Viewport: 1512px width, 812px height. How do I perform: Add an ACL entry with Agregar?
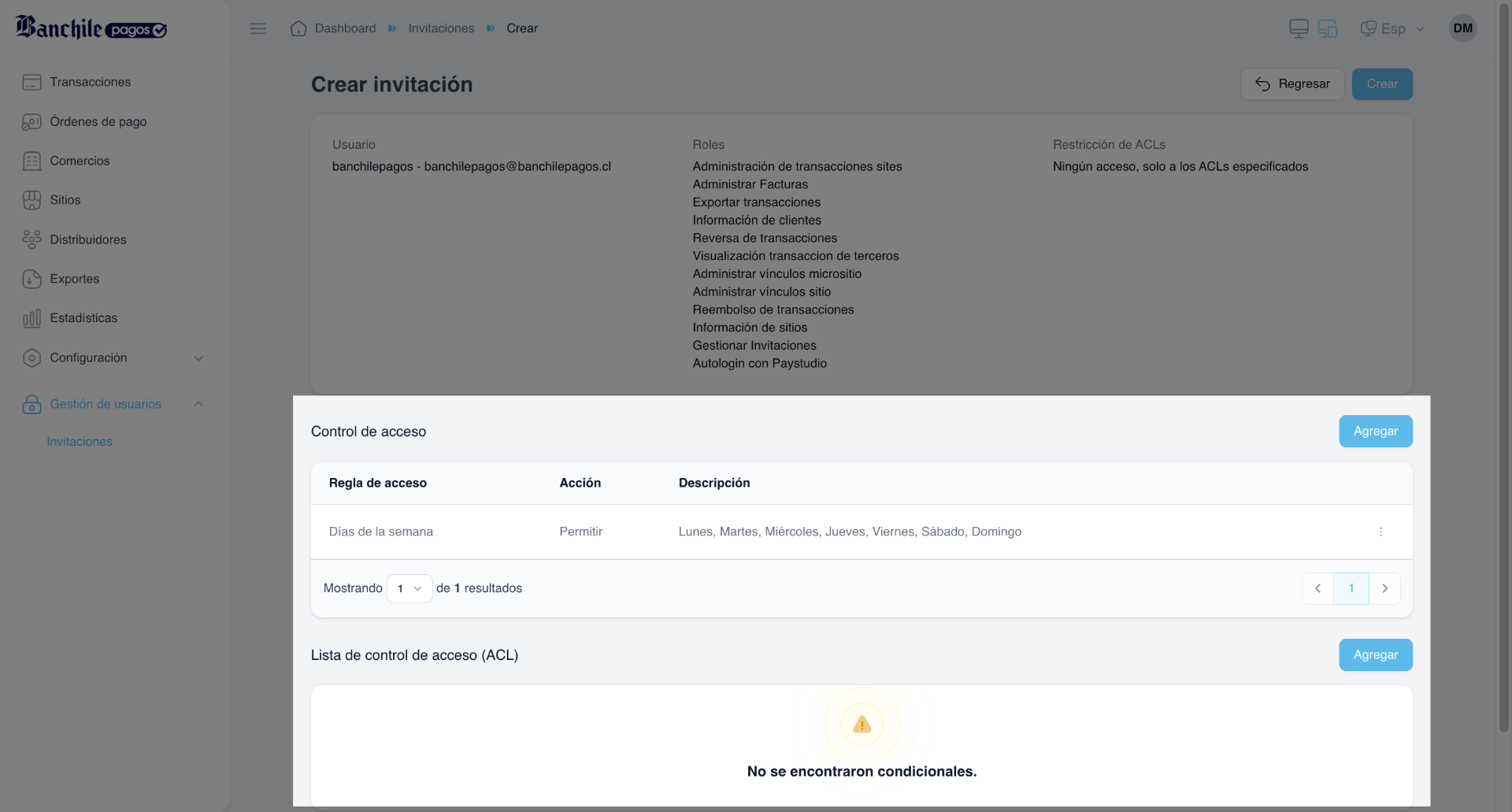point(1376,654)
